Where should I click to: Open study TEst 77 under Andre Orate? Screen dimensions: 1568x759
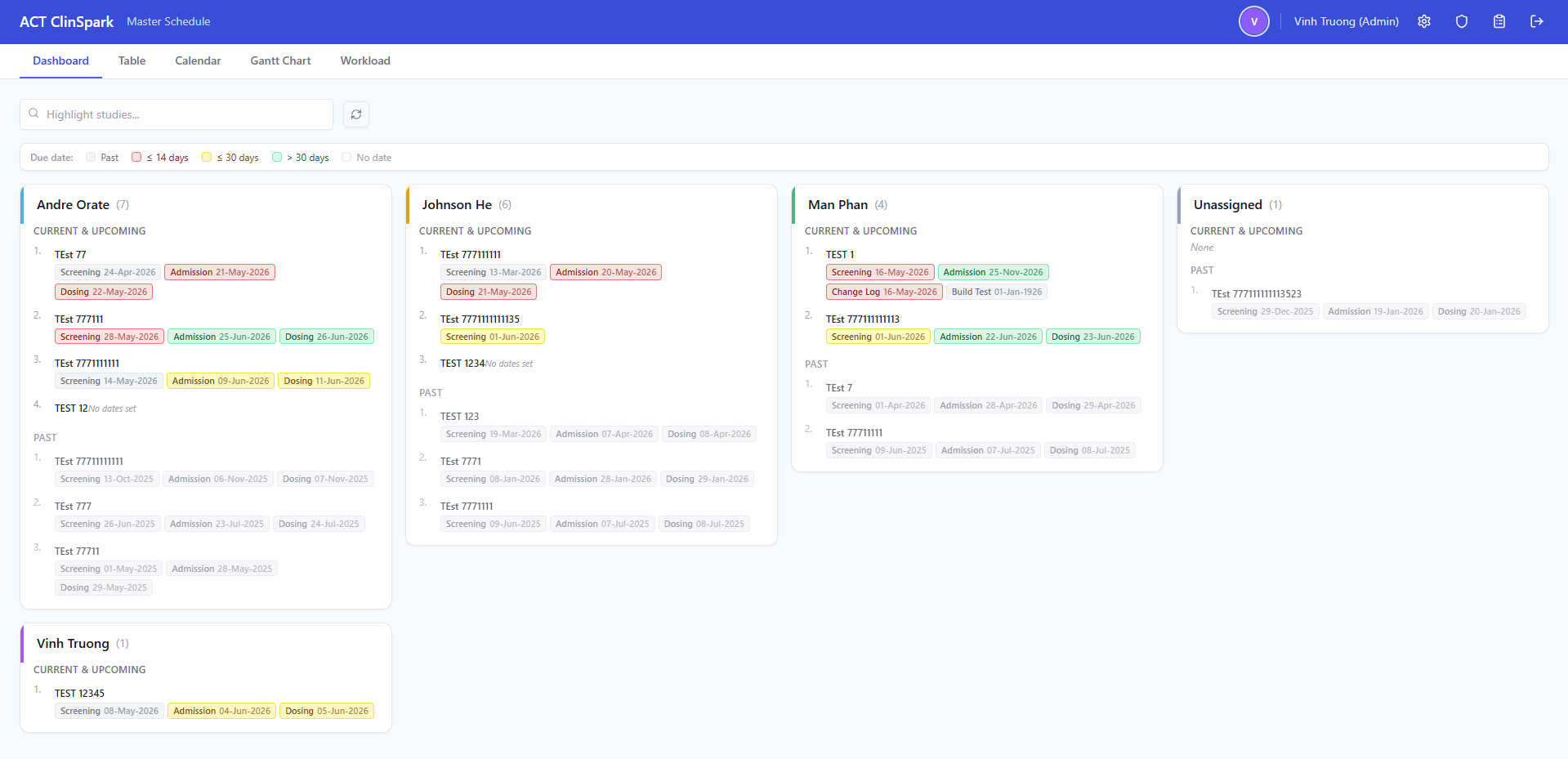[70, 255]
